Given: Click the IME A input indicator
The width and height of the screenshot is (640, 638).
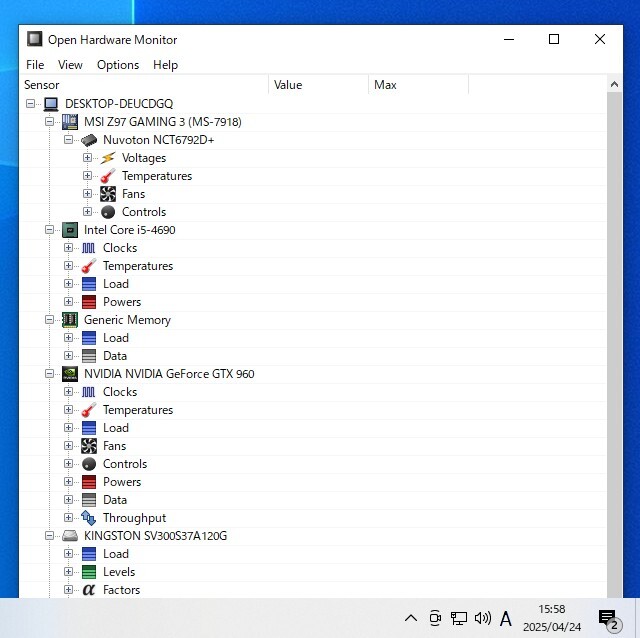Looking at the screenshot, I should [x=506, y=618].
